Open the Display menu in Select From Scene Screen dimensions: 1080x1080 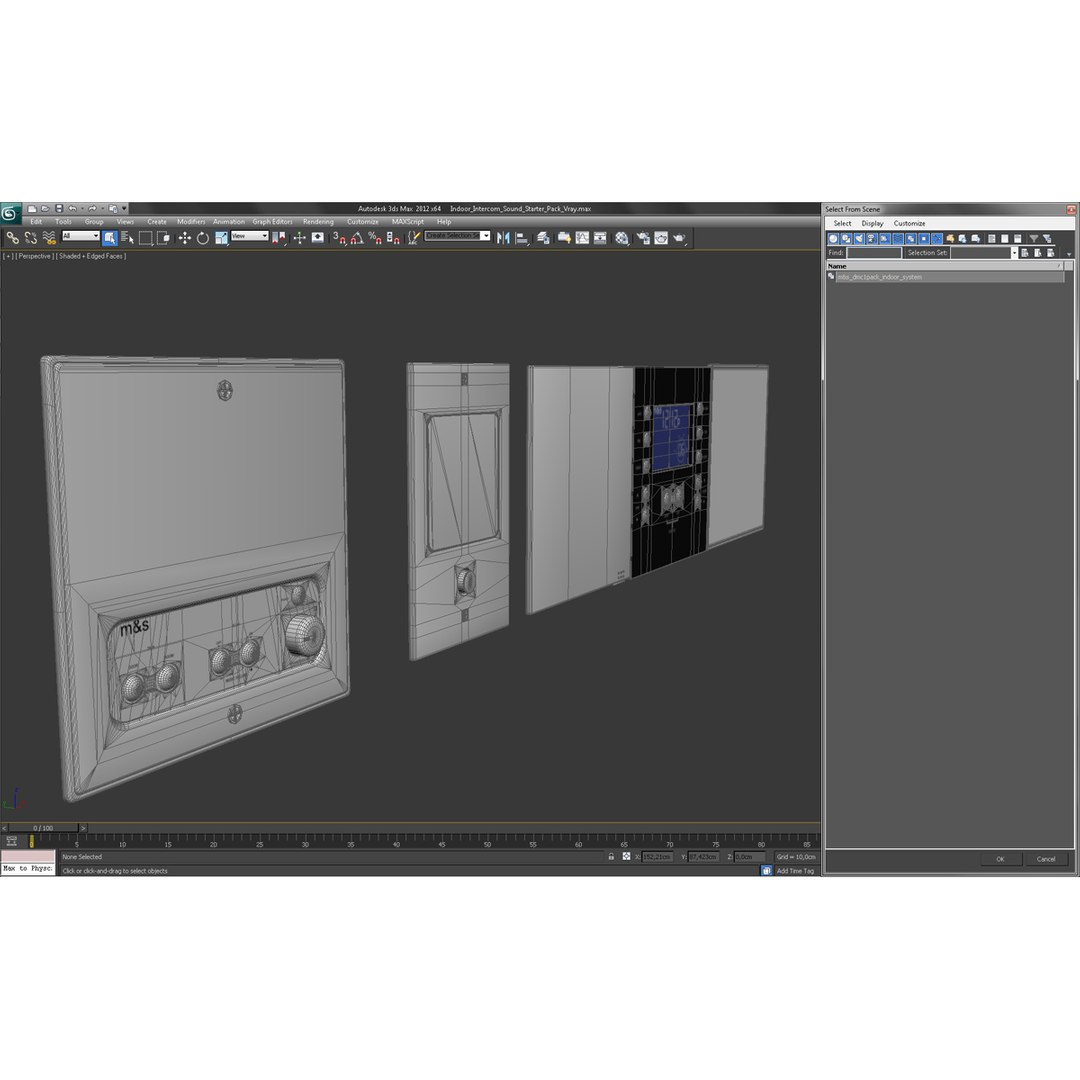click(872, 223)
